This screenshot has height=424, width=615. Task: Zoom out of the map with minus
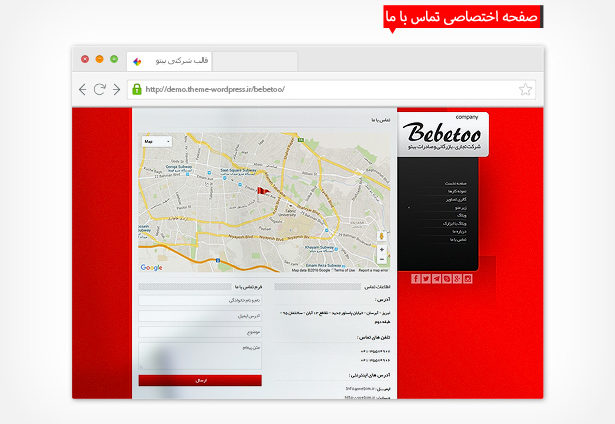(382, 258)
